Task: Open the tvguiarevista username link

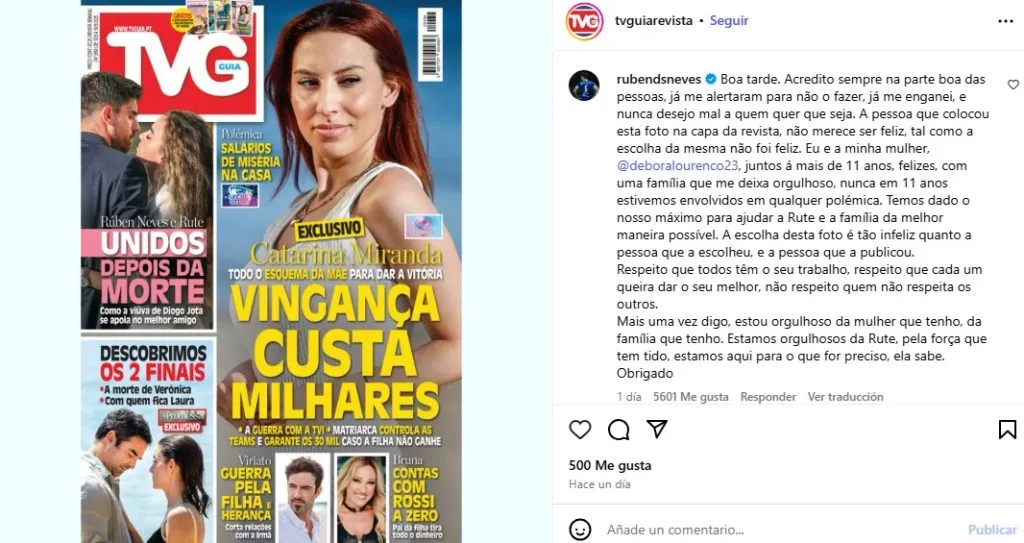Action: pos(653,20)
